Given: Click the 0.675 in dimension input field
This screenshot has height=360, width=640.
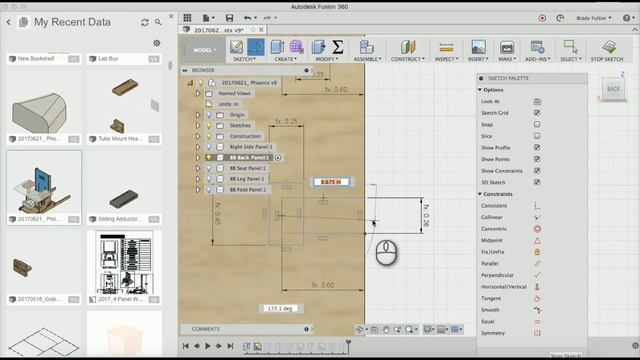Looking at the screenshot, I should click(x=331, y=182).
